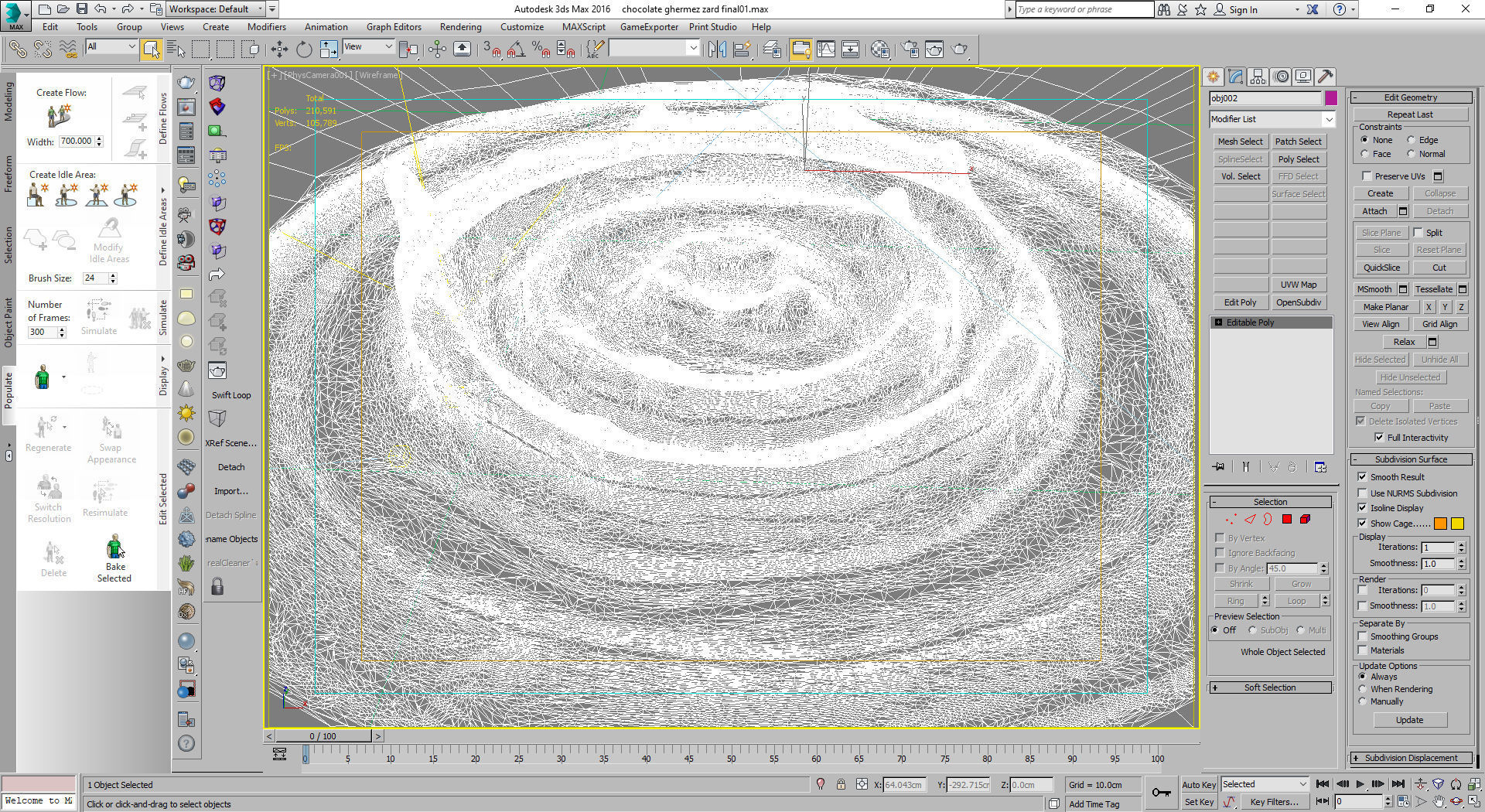Open the Modifier List dropdown
This screenshot has height=812, width=1485.
(1272, 119)
